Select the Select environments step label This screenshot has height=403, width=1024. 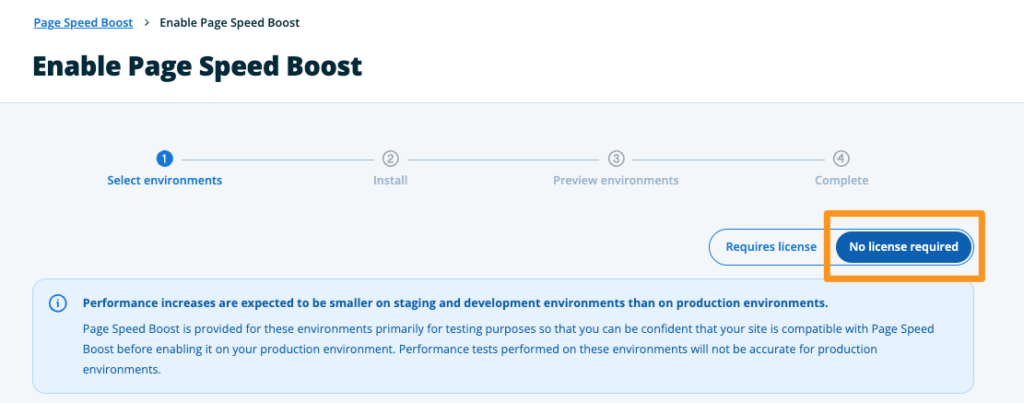(x=165, y=181)
